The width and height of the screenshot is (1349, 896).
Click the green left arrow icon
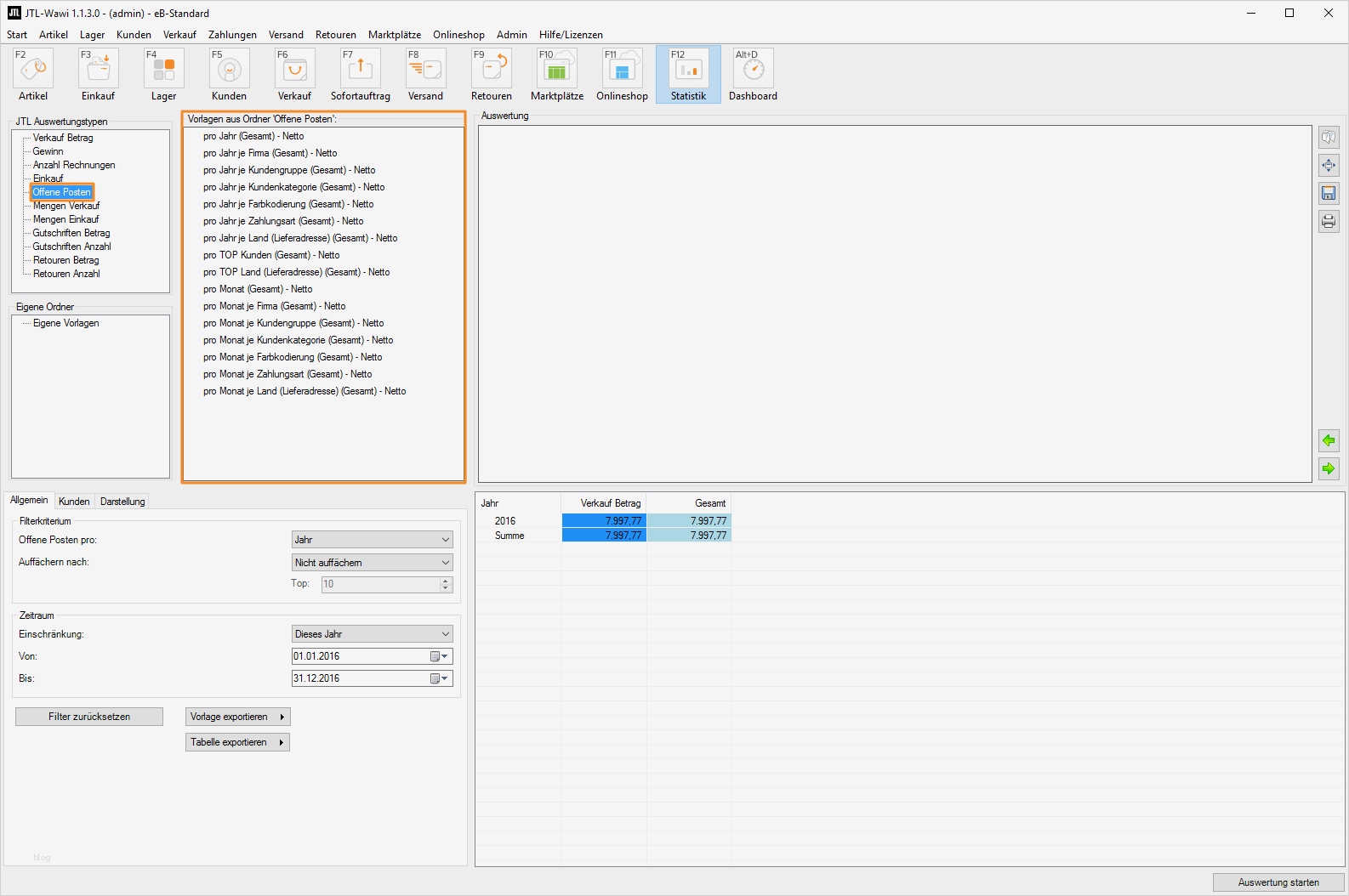coord(1329,440)
